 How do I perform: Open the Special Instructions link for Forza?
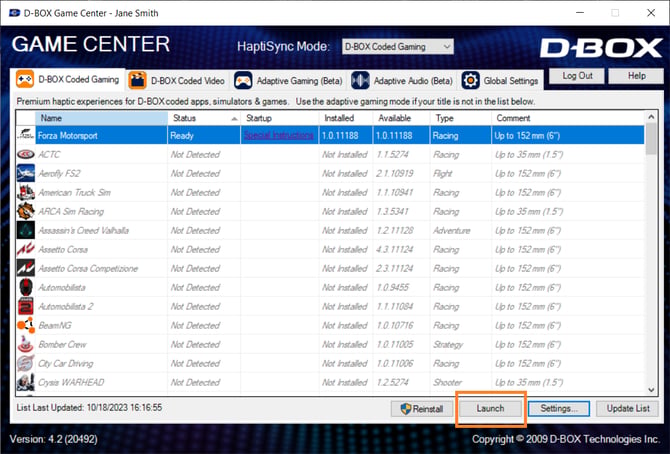coord(279,136)
